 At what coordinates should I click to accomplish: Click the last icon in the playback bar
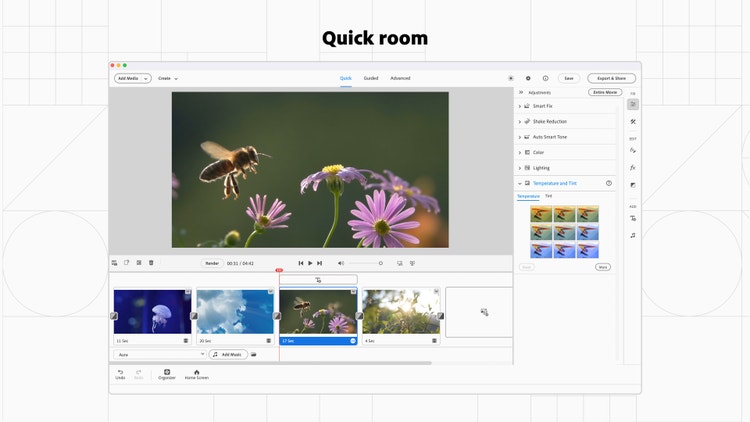click(412, 263)
